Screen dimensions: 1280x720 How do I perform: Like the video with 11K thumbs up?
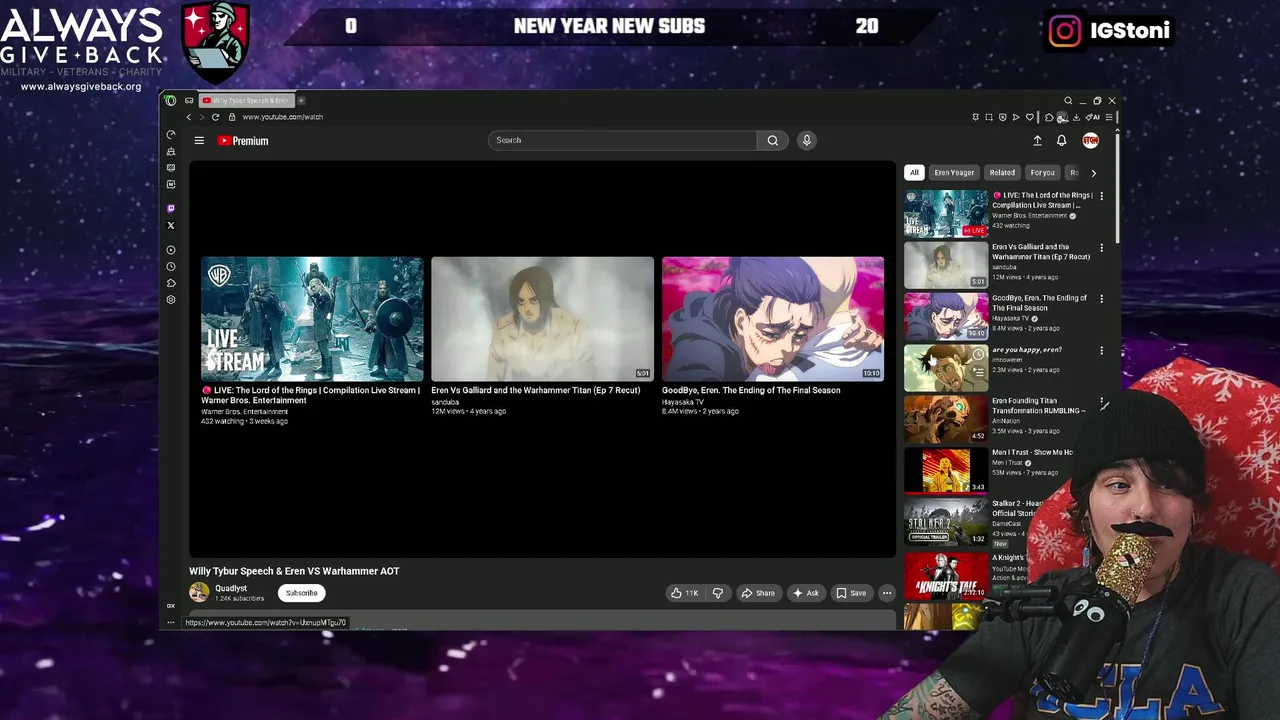tap(685, 593)
